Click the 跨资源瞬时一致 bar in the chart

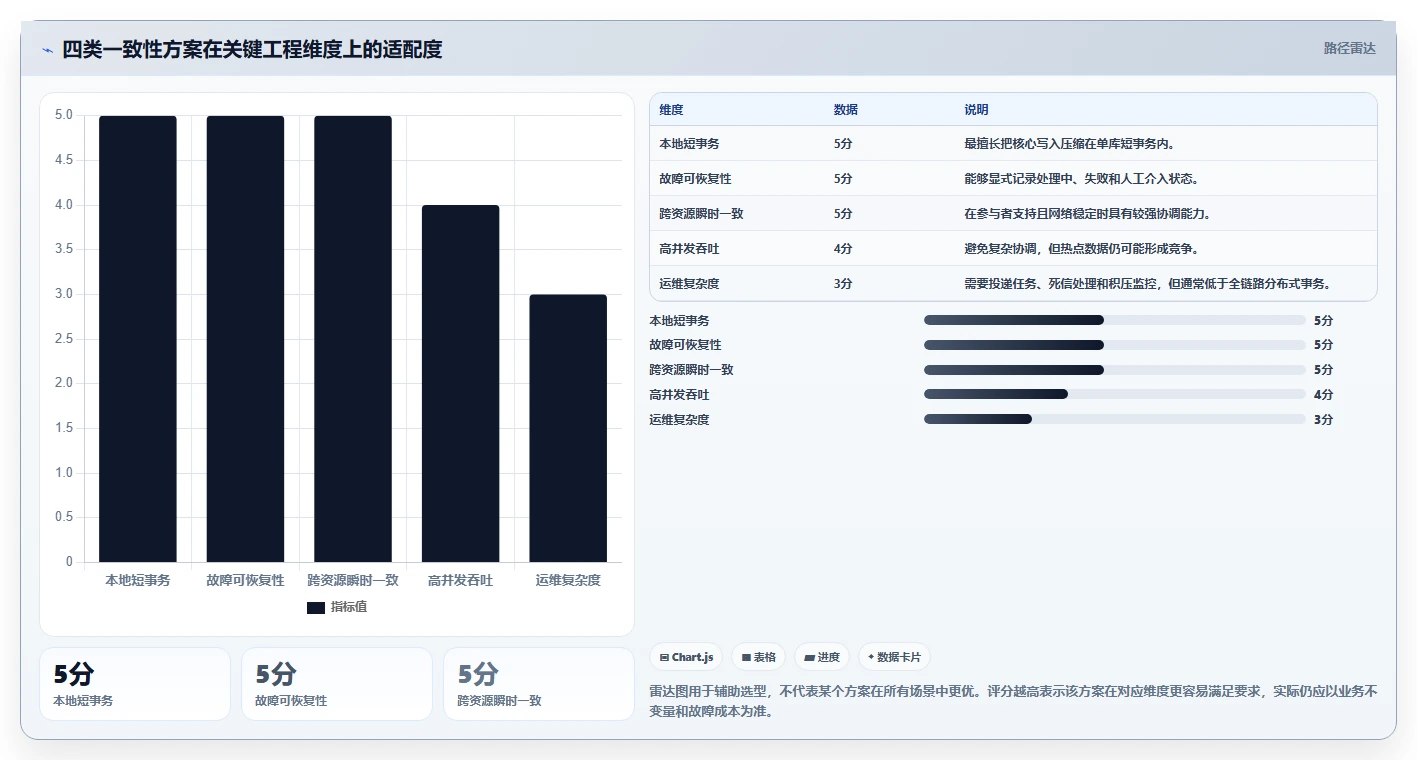(x=353, y=339)
